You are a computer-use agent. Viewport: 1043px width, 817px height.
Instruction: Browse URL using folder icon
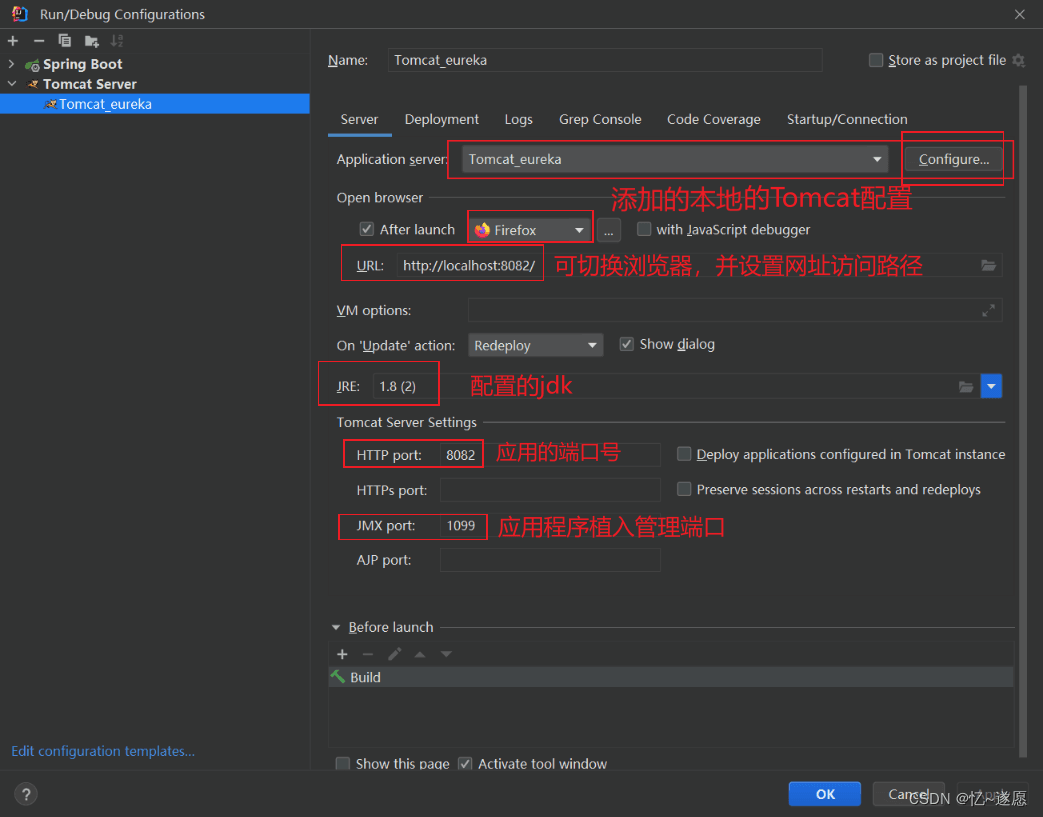click(988, 265)
